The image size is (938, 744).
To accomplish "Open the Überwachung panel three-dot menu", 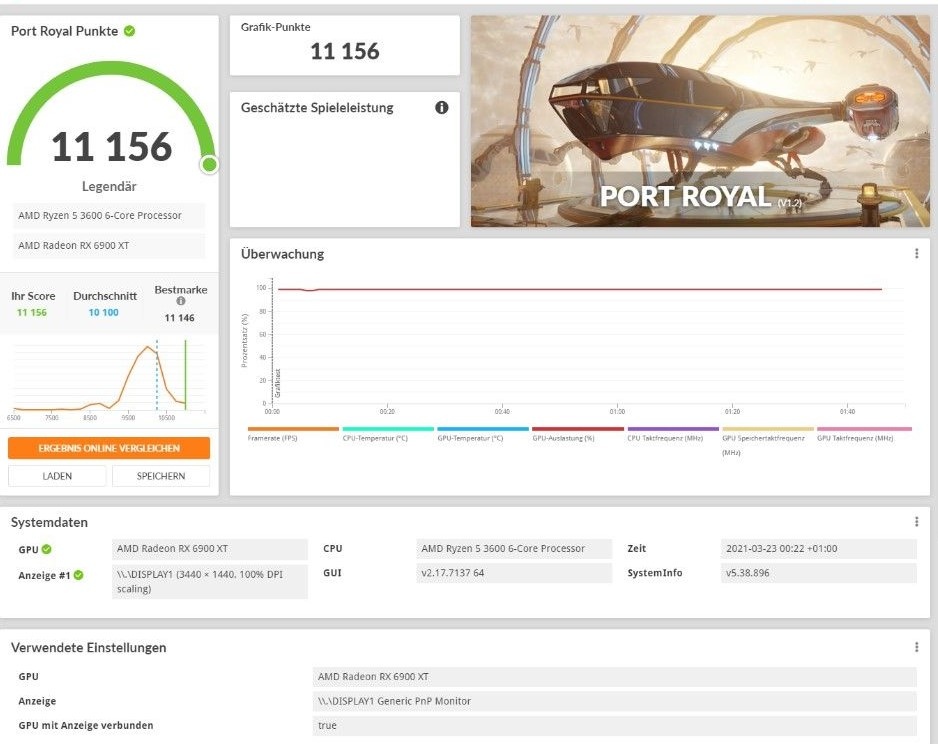I will click(x=916, y=254).
